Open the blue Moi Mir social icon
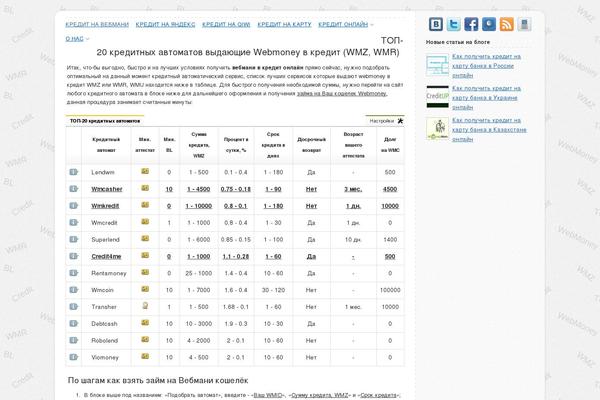This screenshot has width=600, height=400. coord(489,24)
